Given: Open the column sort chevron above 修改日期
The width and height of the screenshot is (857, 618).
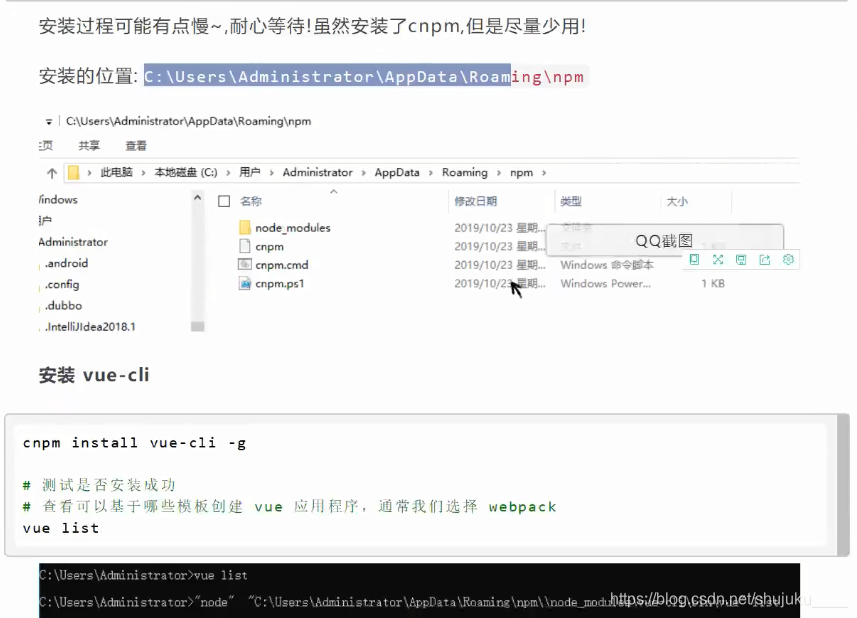Looking at the screenshot, I should tap(334, 191).
